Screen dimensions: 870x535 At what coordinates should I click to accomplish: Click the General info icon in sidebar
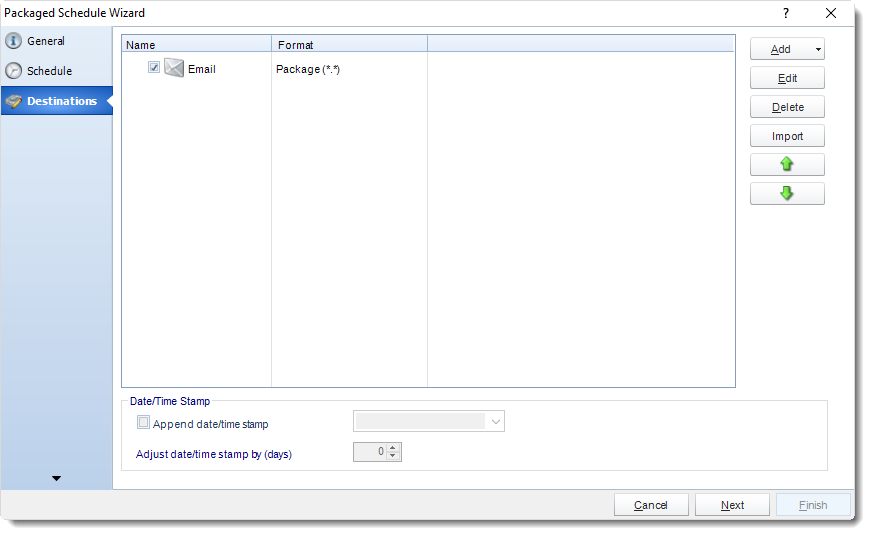click(x=13, y=41)
